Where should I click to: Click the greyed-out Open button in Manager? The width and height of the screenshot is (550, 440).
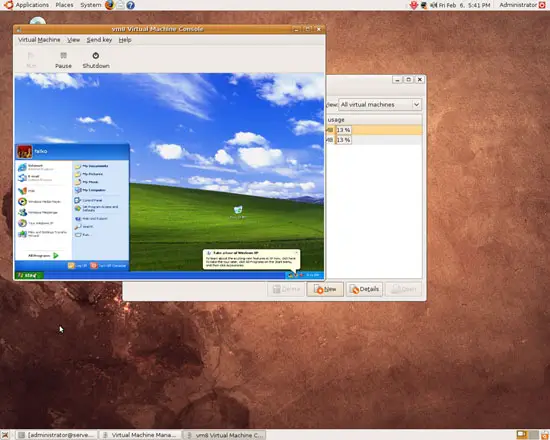pos(404,289)
